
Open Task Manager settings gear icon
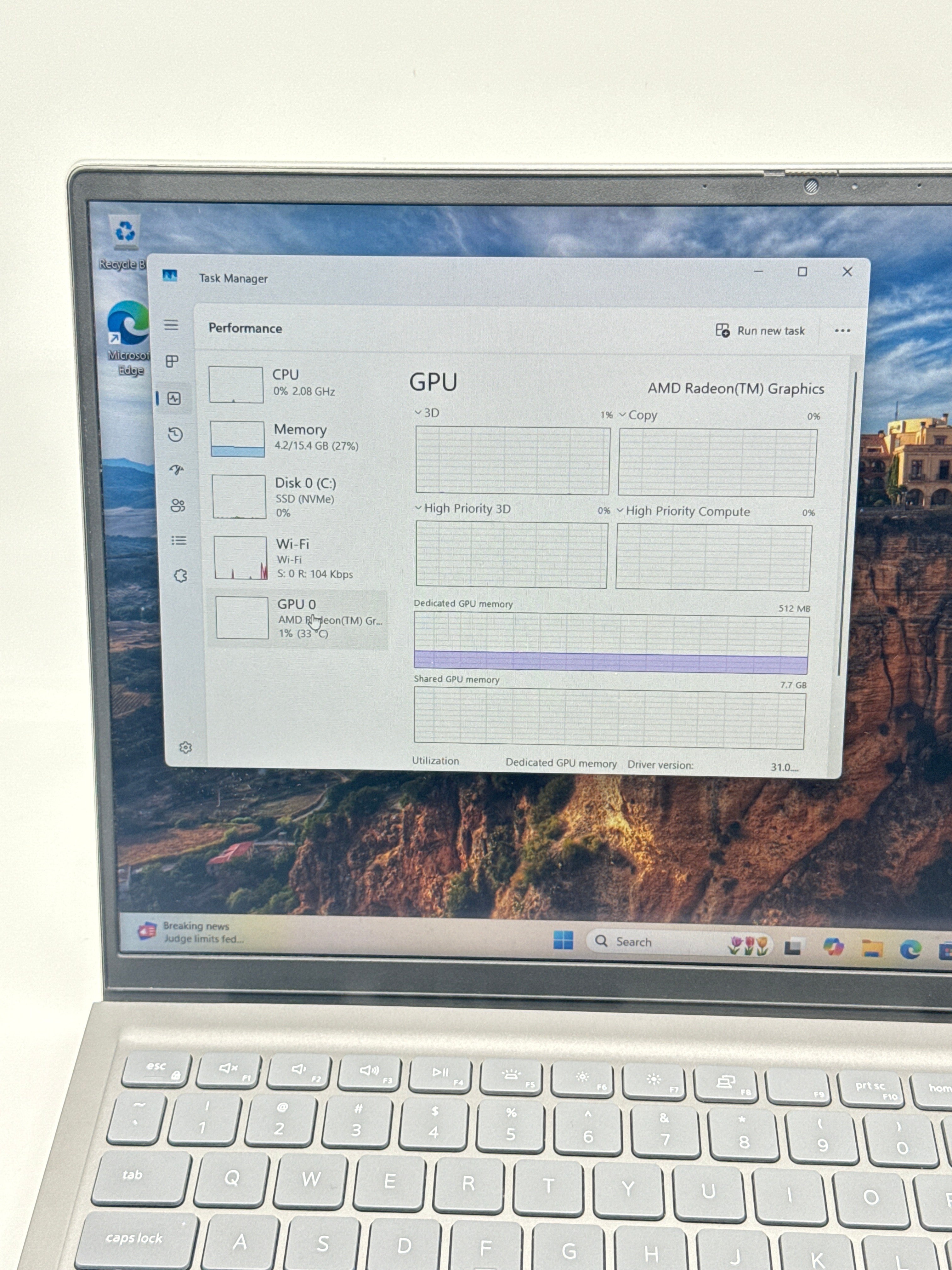[x=185, y=747]
